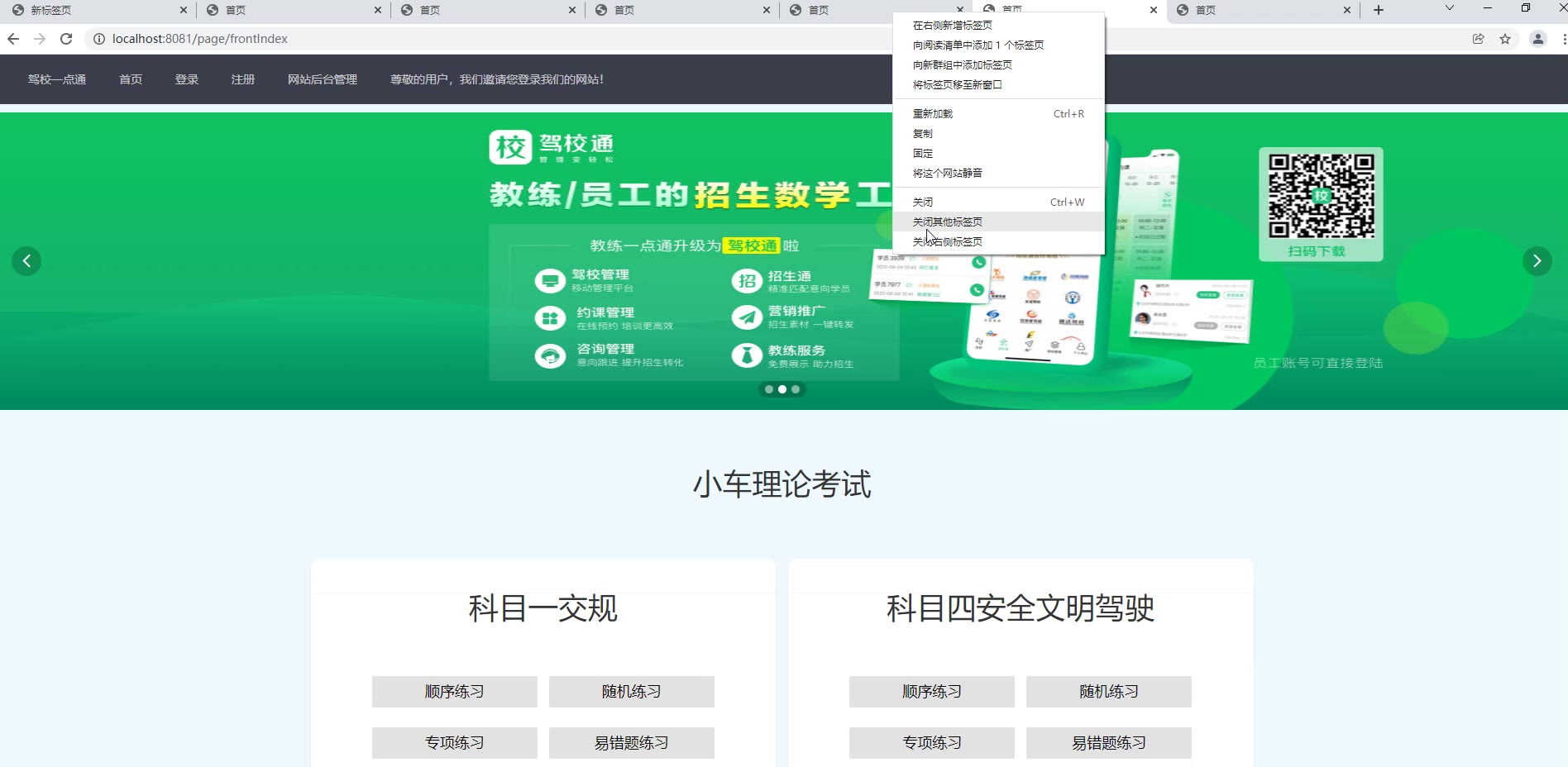Bookmark this page with the star icon
The height and width of the screenshot is (767, 1568).
[1505, 39]
